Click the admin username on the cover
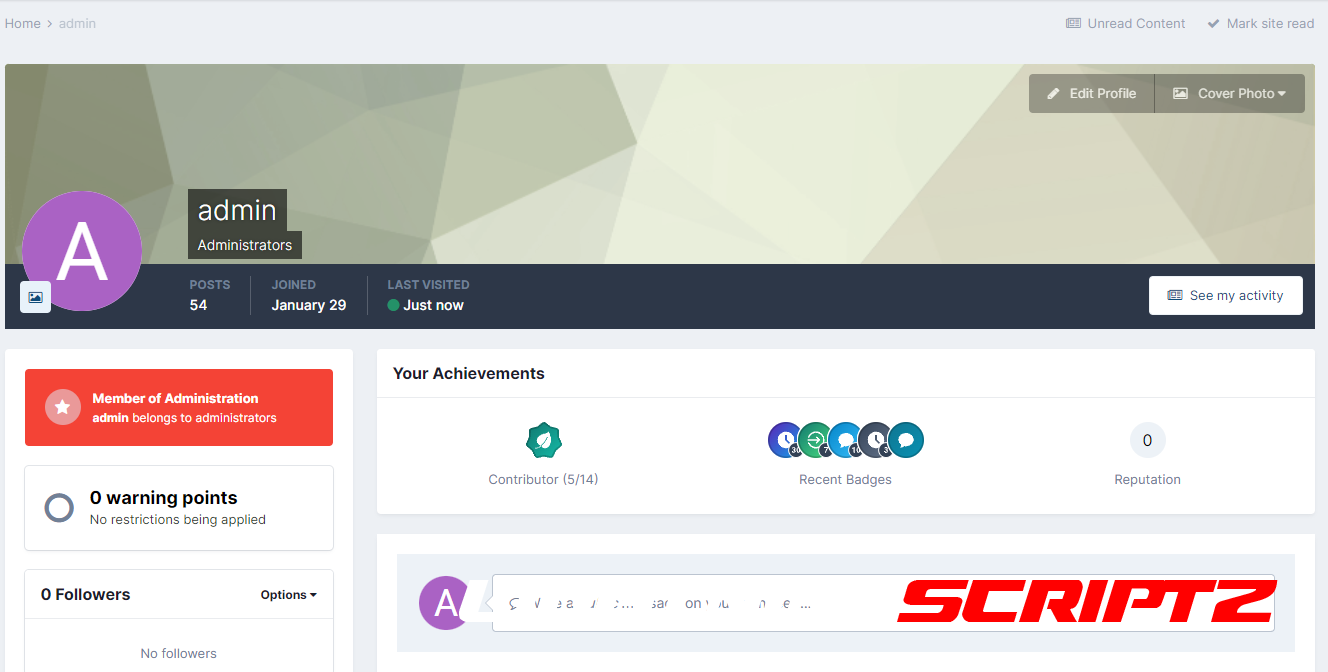This screenshot has width=1328, height=672. [237, 210]
